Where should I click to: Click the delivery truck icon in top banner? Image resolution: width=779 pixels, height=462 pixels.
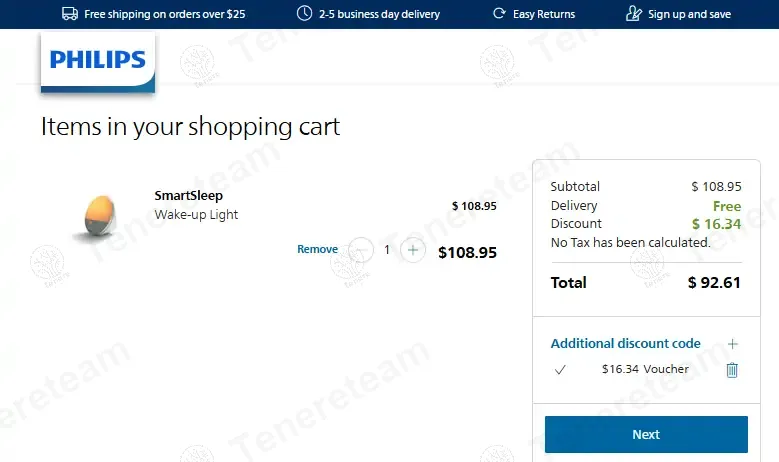tap(70, 14)
